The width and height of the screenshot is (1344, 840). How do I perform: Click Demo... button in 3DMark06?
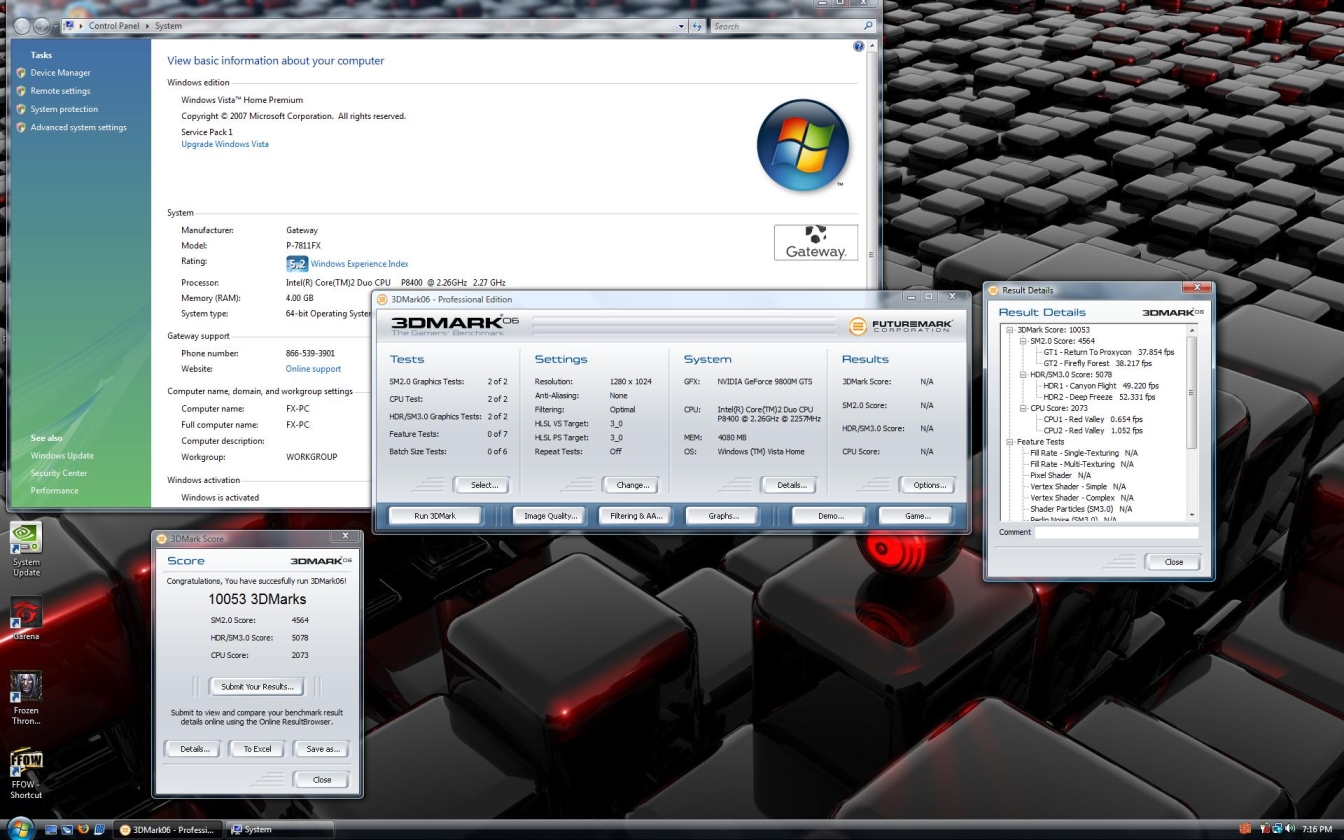pyautogui.click(x=829, y=516)
